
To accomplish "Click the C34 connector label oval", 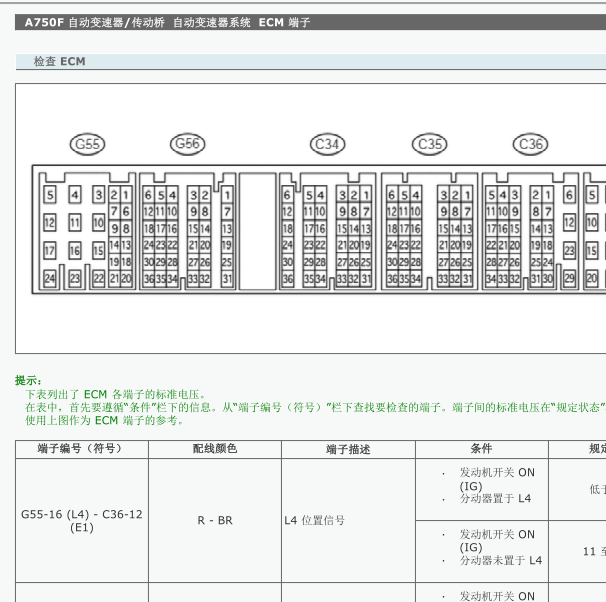I will [x=327, y=144].
